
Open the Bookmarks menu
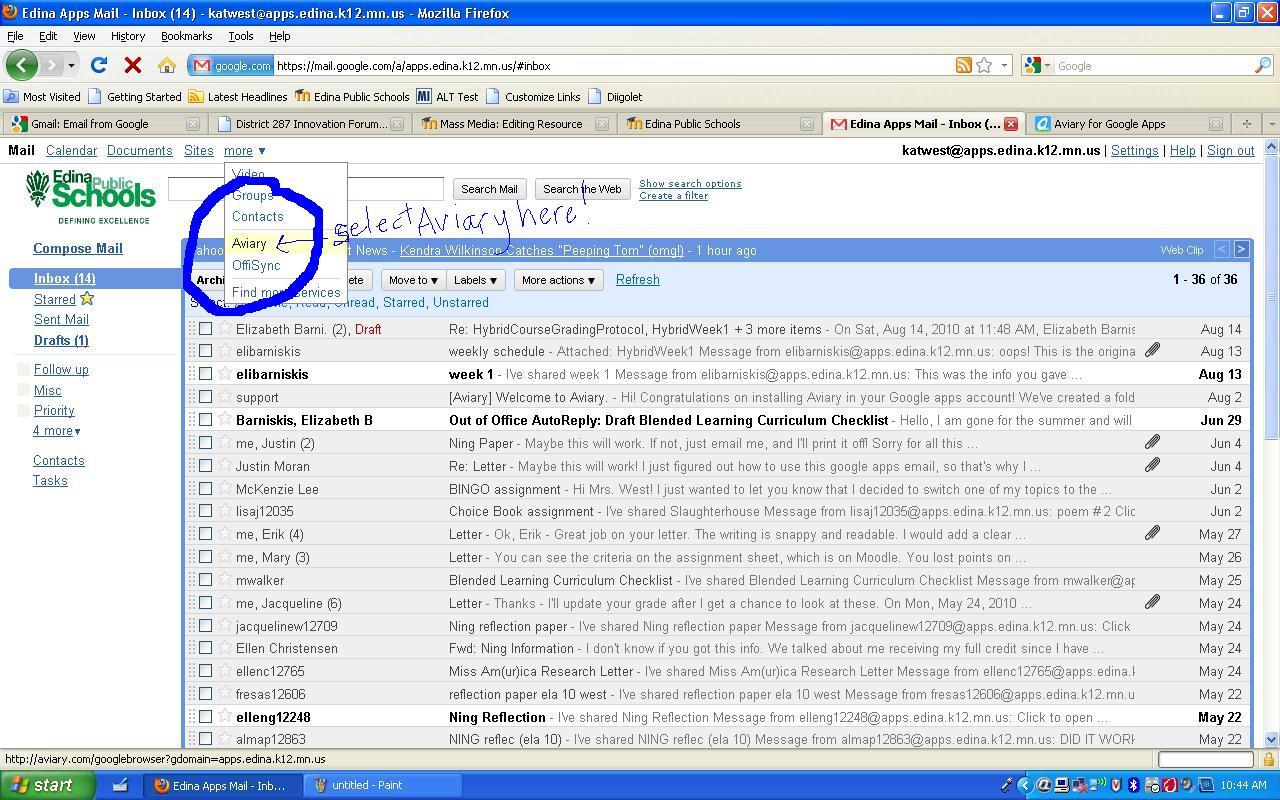(x=186, y=36)
